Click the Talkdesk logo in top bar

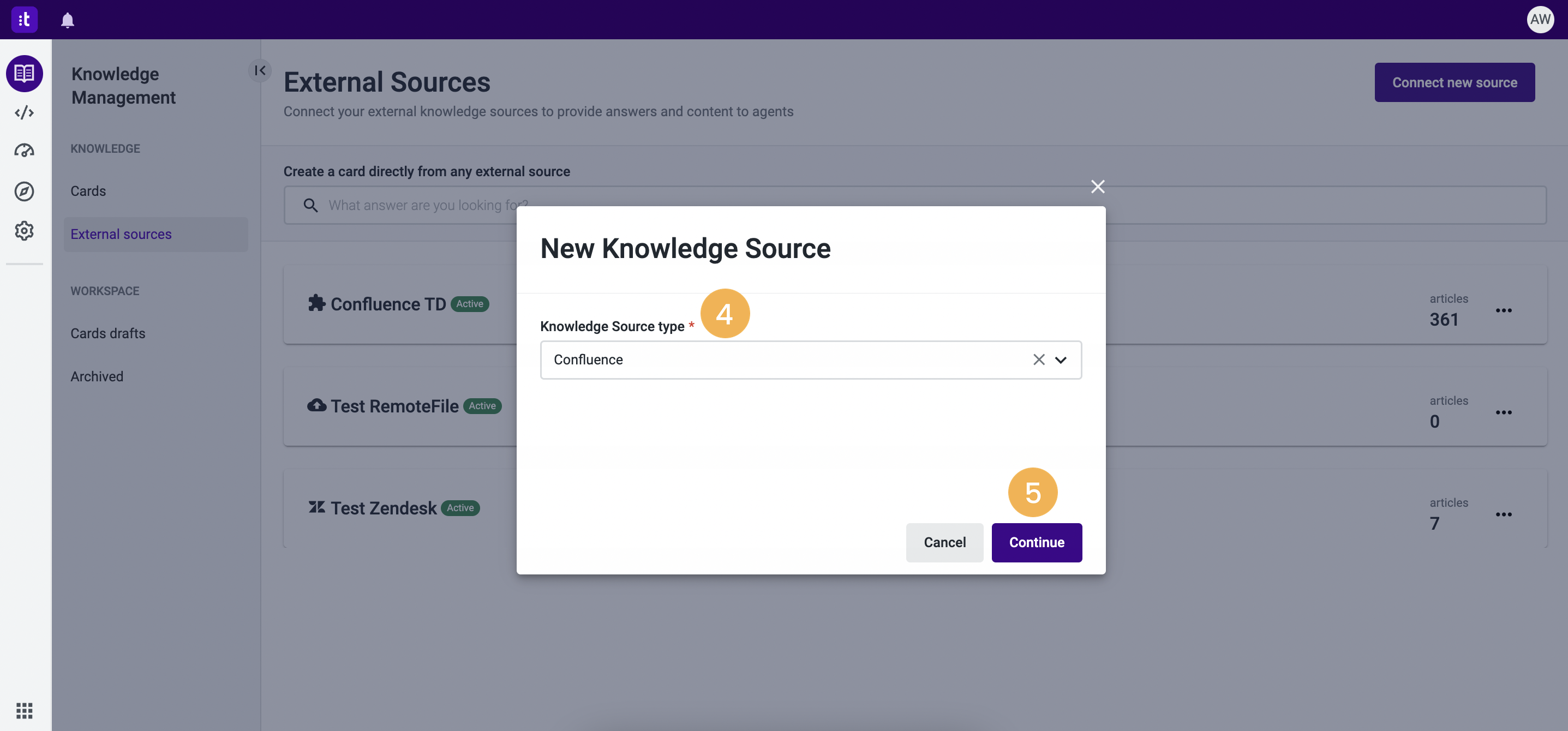coord(25,19)
